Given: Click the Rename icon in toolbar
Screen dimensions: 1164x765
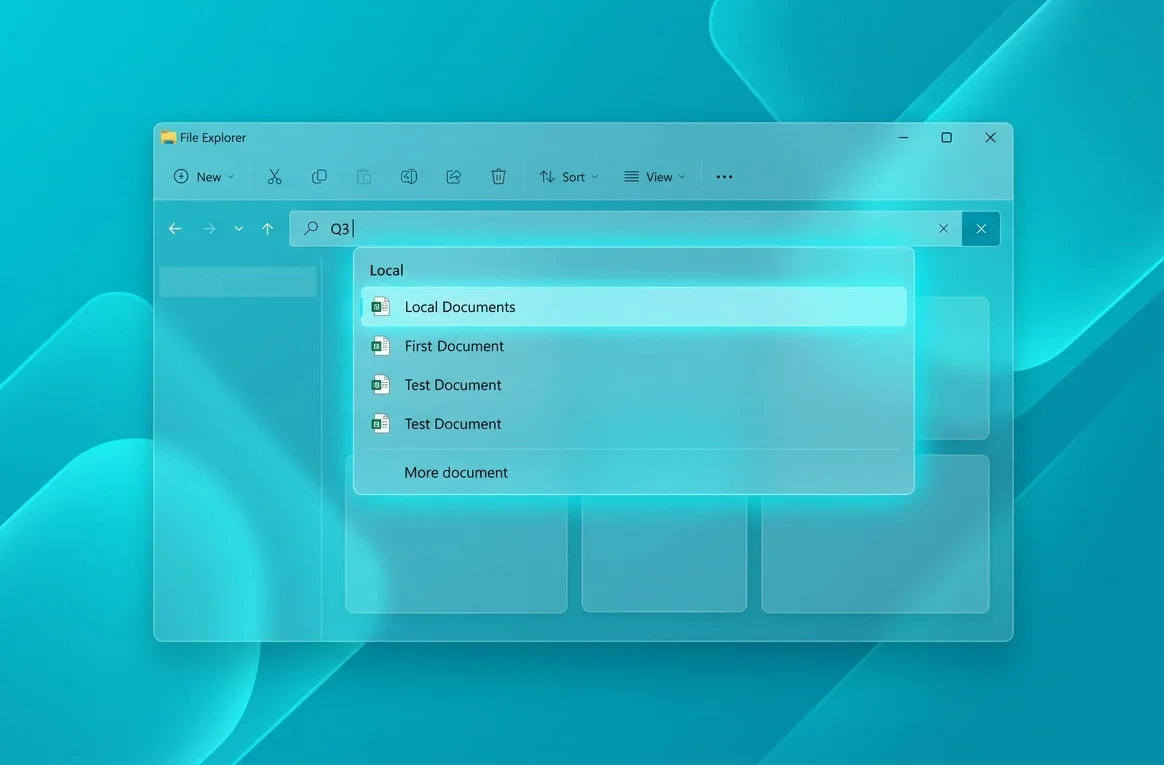Looking at the screenshot, I should 409,177.
